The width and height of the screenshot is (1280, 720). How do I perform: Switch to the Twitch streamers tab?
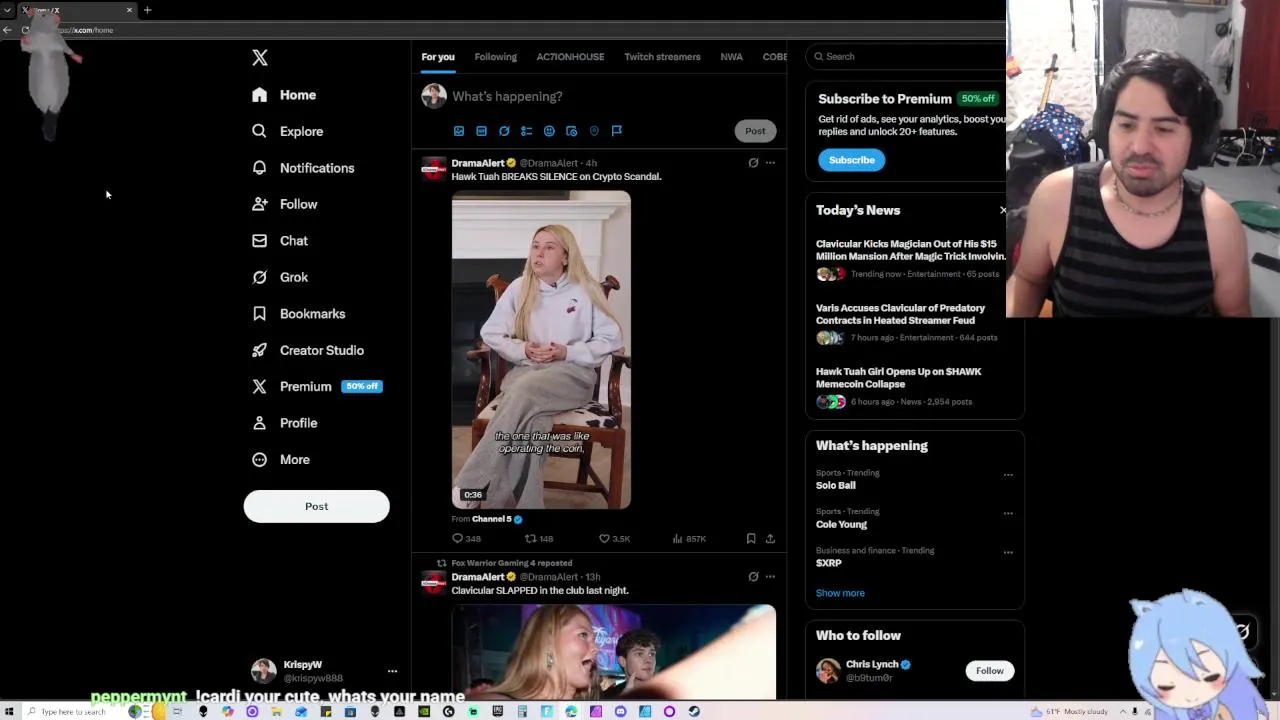(x=662, y=57)
